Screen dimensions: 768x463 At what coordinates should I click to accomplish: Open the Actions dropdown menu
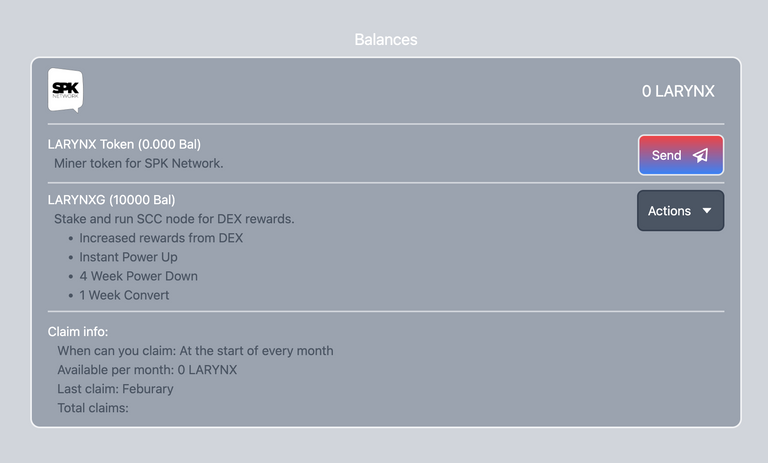click(x=680, y=211)
